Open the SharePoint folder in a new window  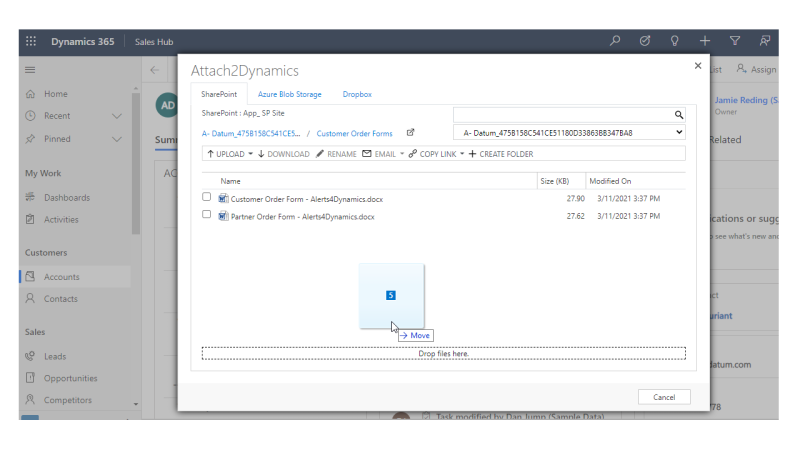pos(410,133)
